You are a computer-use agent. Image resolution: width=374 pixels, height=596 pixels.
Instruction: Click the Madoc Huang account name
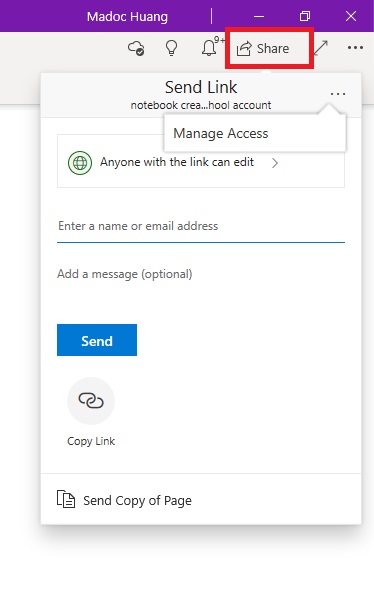(127, 17)
